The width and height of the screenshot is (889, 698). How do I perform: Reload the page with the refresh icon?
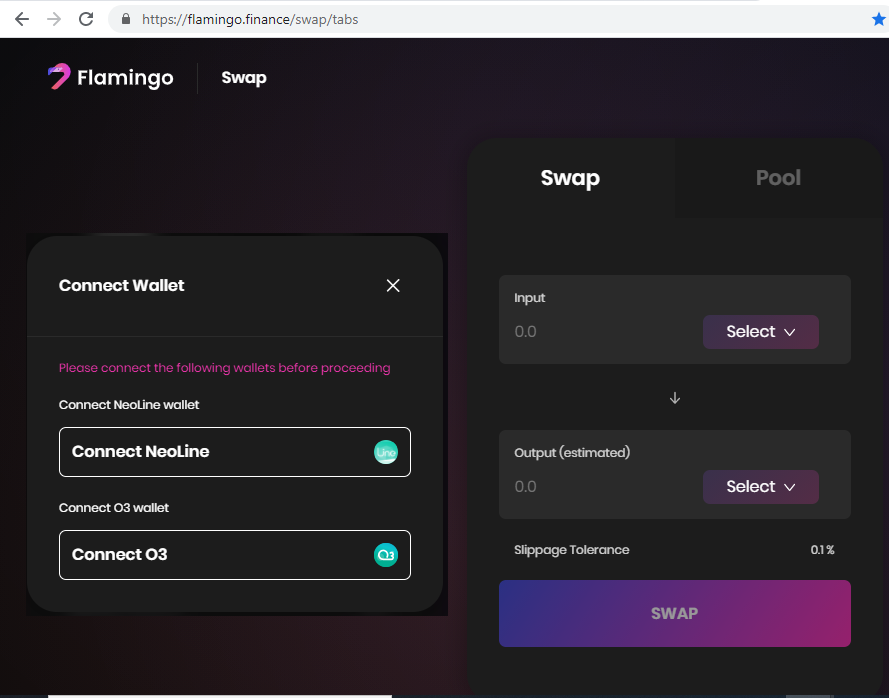click(x=86, y=19)
